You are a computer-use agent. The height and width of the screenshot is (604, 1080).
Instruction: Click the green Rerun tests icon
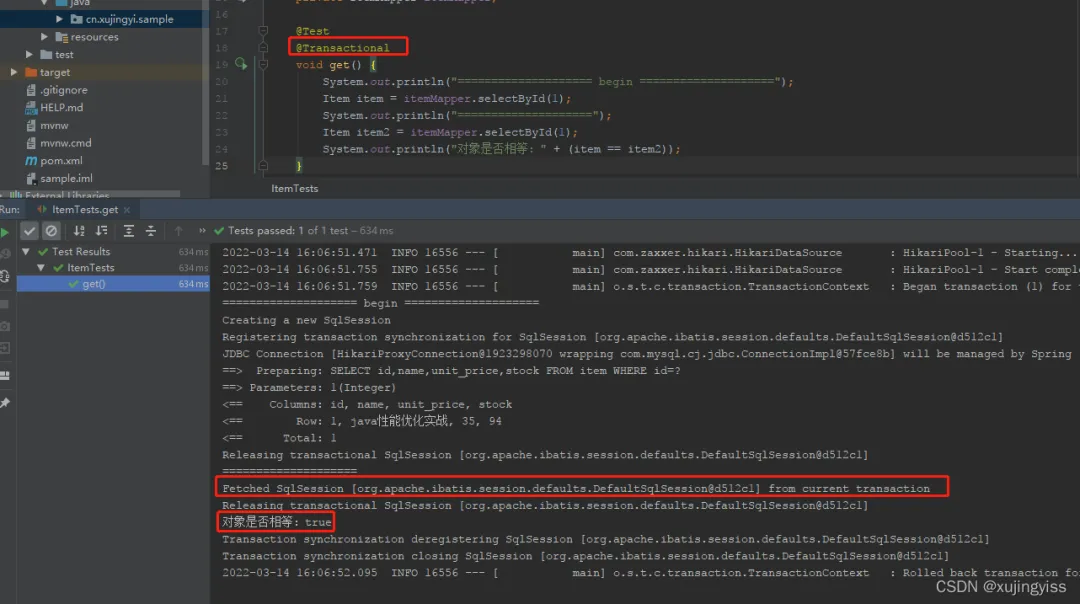click(x=5, y=232)
